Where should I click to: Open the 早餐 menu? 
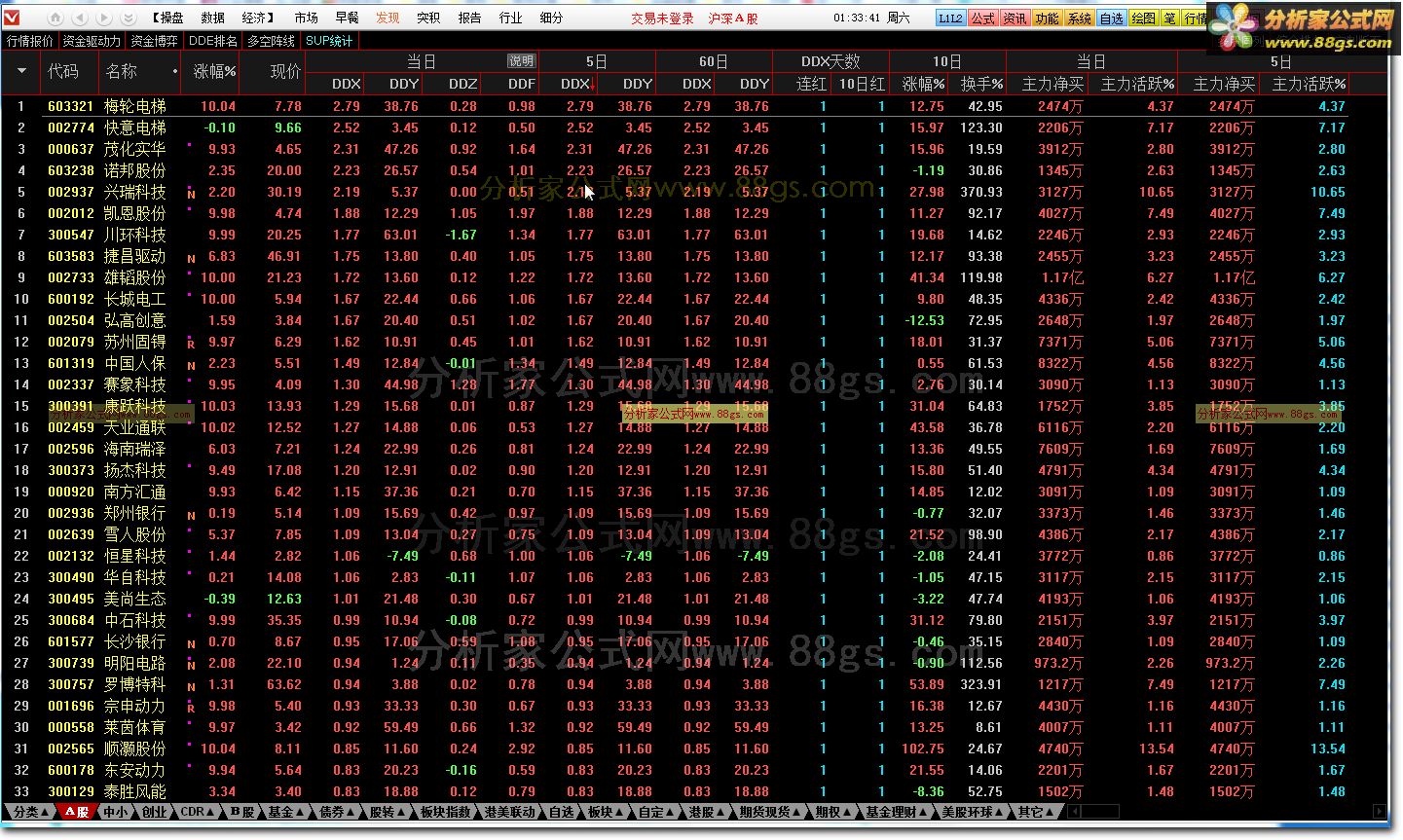coord(347,18)
